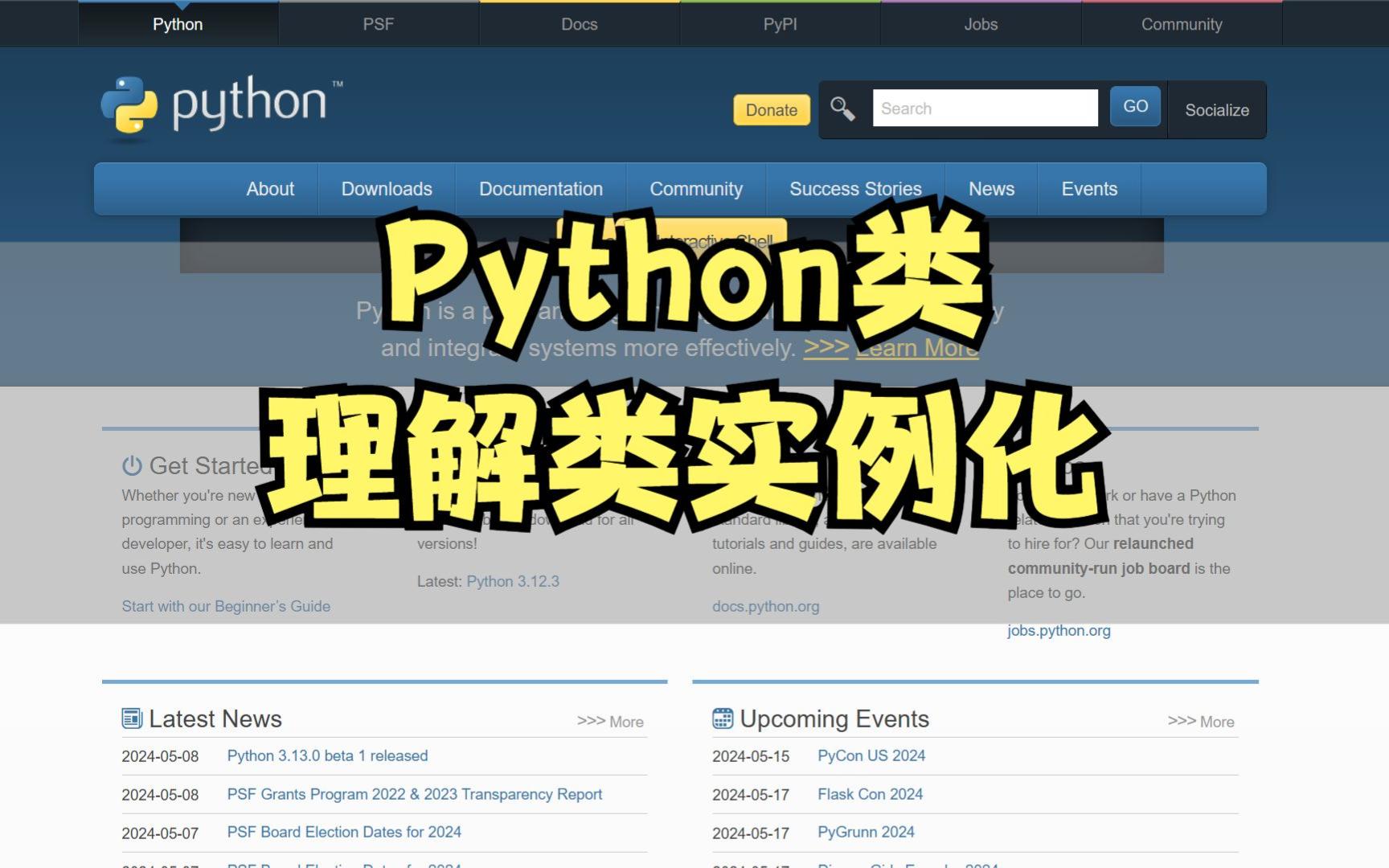Open the Documentation navigation menu
The image size is (1389, 868).
(541, 189)
